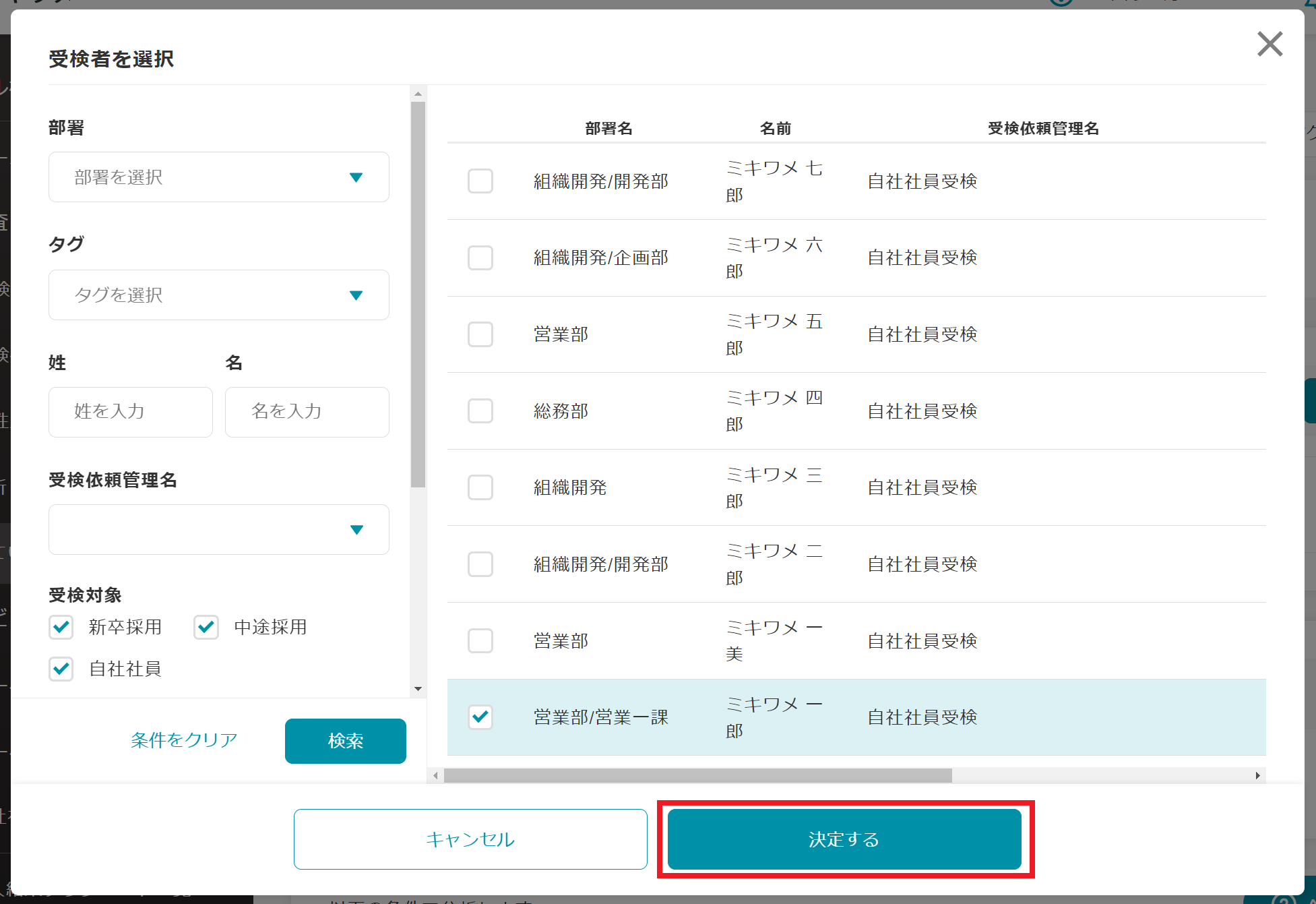Check ミキワメ 四郎 of 総務部
This screenshot has width=1316, height=904.
[x=480, y=411]
